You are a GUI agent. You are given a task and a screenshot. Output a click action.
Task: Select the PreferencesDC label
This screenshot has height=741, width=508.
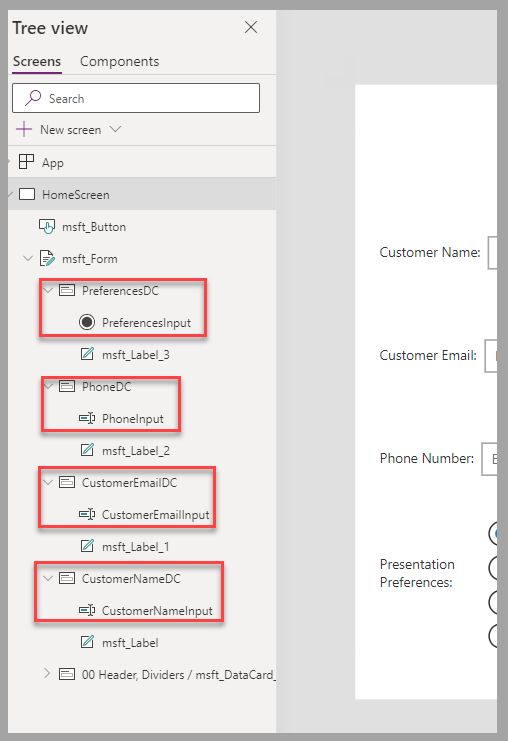[121, 291]
